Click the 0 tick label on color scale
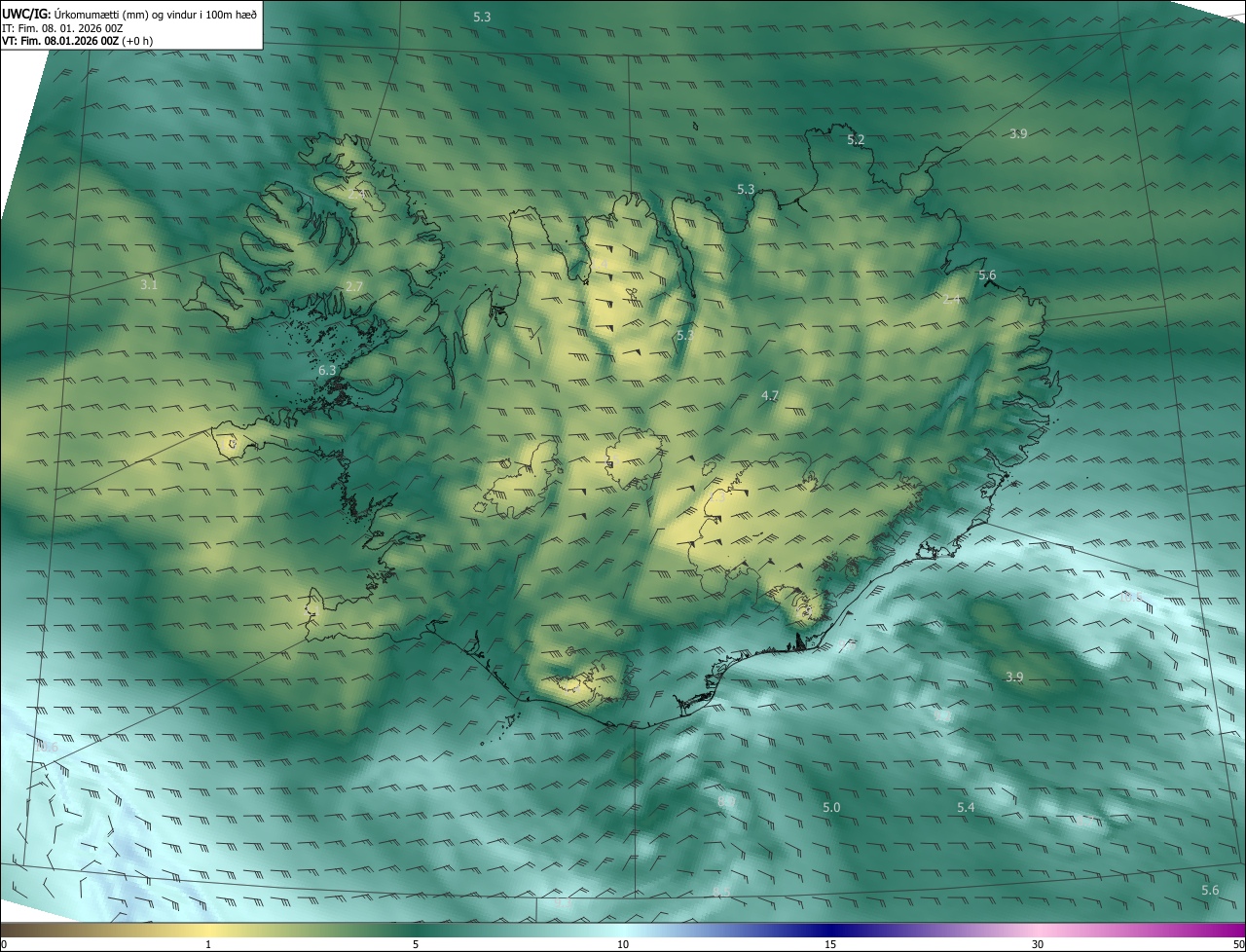 4,944
